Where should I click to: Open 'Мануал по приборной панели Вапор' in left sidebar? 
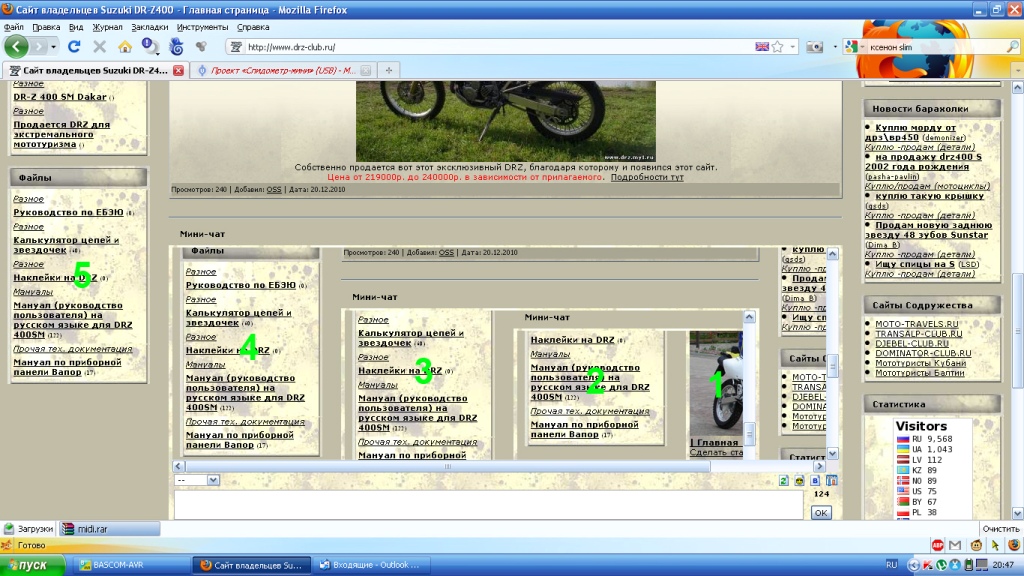(x=67, y=367)
